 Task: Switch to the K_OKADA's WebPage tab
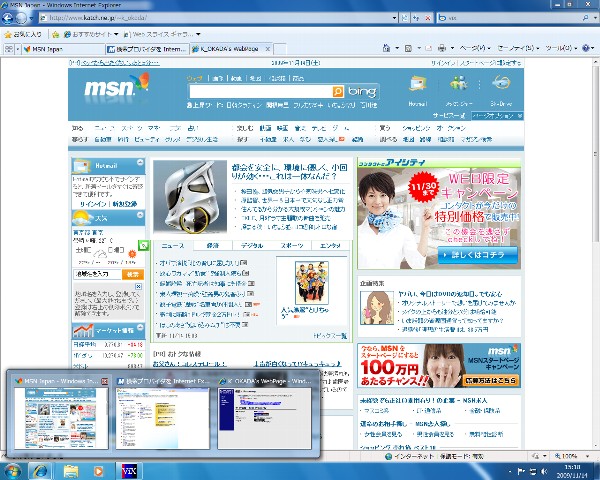pos(228,49)
